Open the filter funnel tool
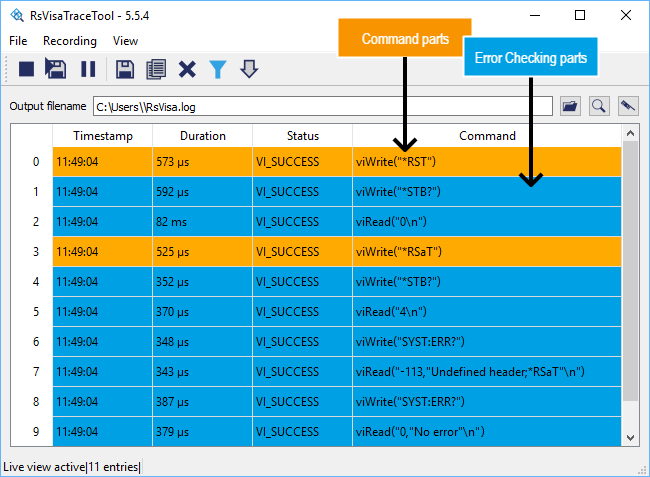This screenshot has width=650, height=477. [x=218, y=69]
